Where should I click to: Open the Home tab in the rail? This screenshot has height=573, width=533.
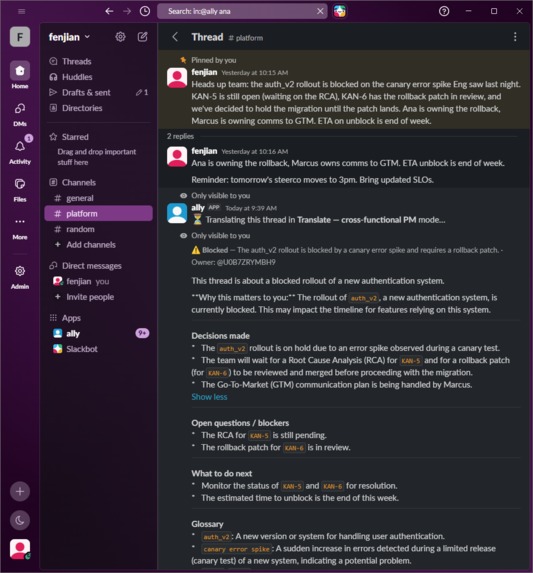click(20, 75)
